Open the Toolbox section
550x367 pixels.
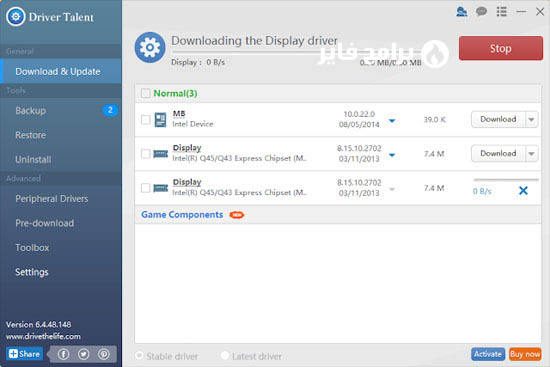pyautogui.click(x=32, y=248)
